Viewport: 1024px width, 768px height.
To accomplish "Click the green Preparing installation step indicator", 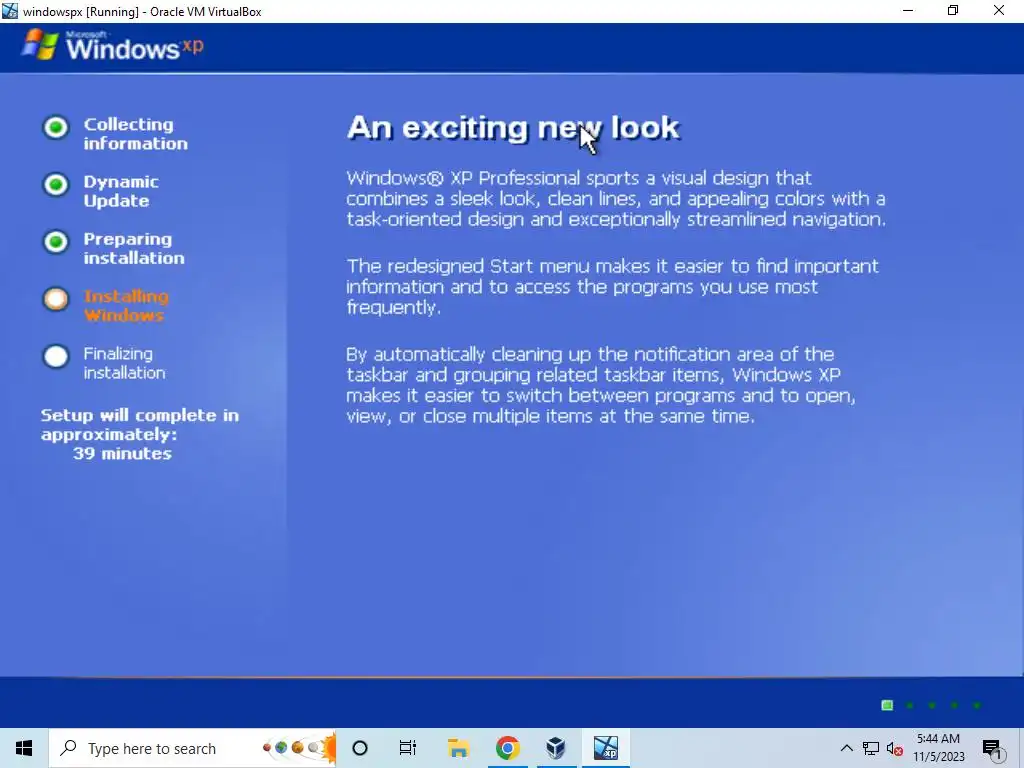I will [56, 242].
